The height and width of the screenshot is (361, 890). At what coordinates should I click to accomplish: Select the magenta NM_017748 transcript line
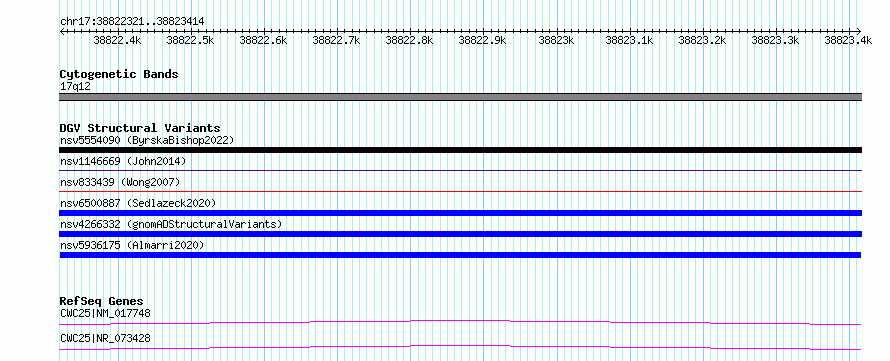(x=460, y=322)
